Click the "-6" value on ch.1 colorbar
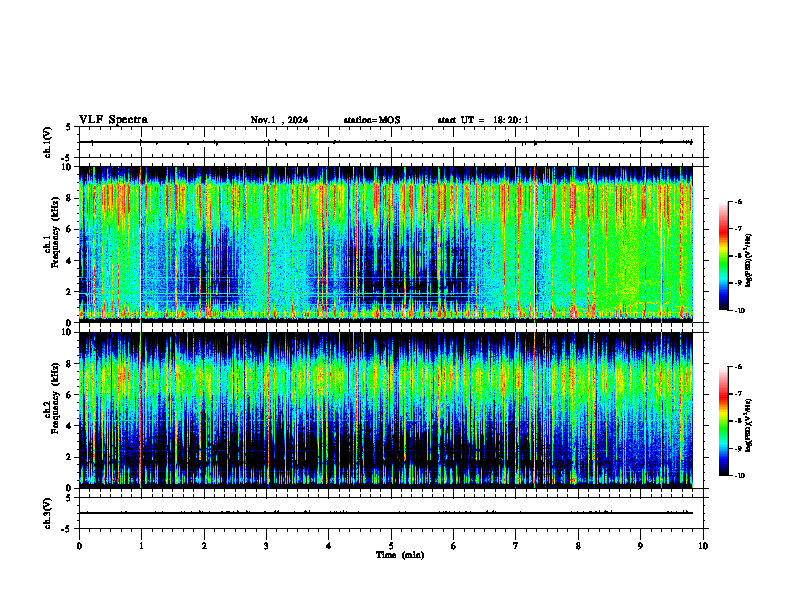792x612 pixels. [738, 202]
